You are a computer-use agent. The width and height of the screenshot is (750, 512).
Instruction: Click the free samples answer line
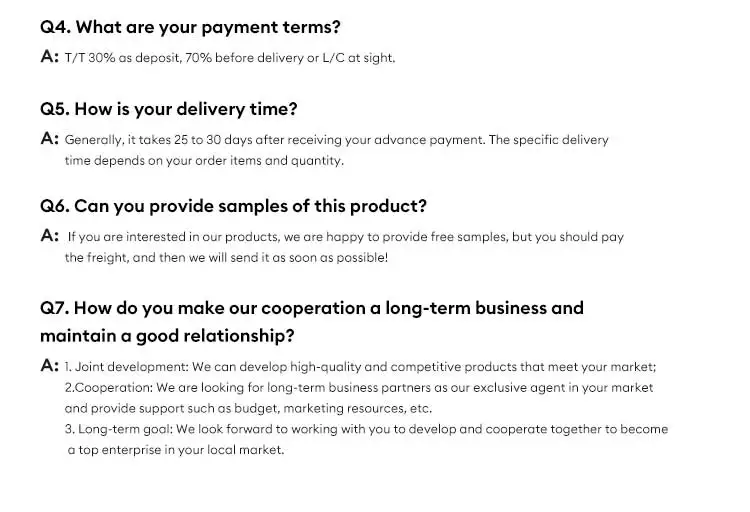[345, 237]
